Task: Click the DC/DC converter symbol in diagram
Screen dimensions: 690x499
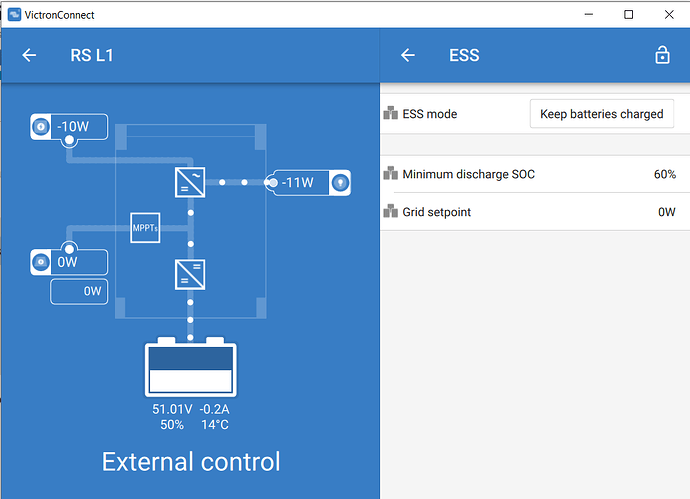Action: point(190,275)
